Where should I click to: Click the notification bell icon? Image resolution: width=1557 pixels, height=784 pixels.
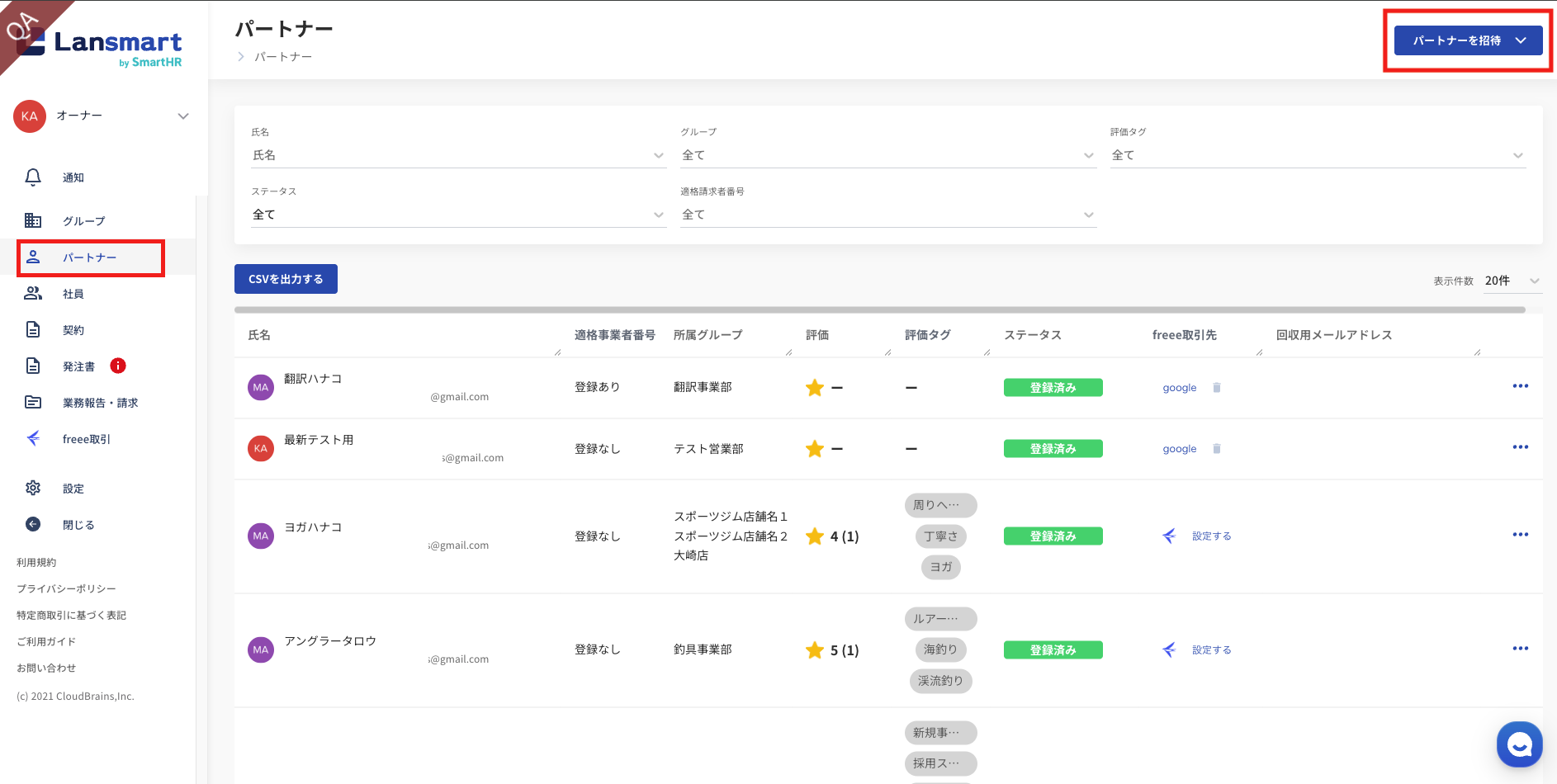33,177
